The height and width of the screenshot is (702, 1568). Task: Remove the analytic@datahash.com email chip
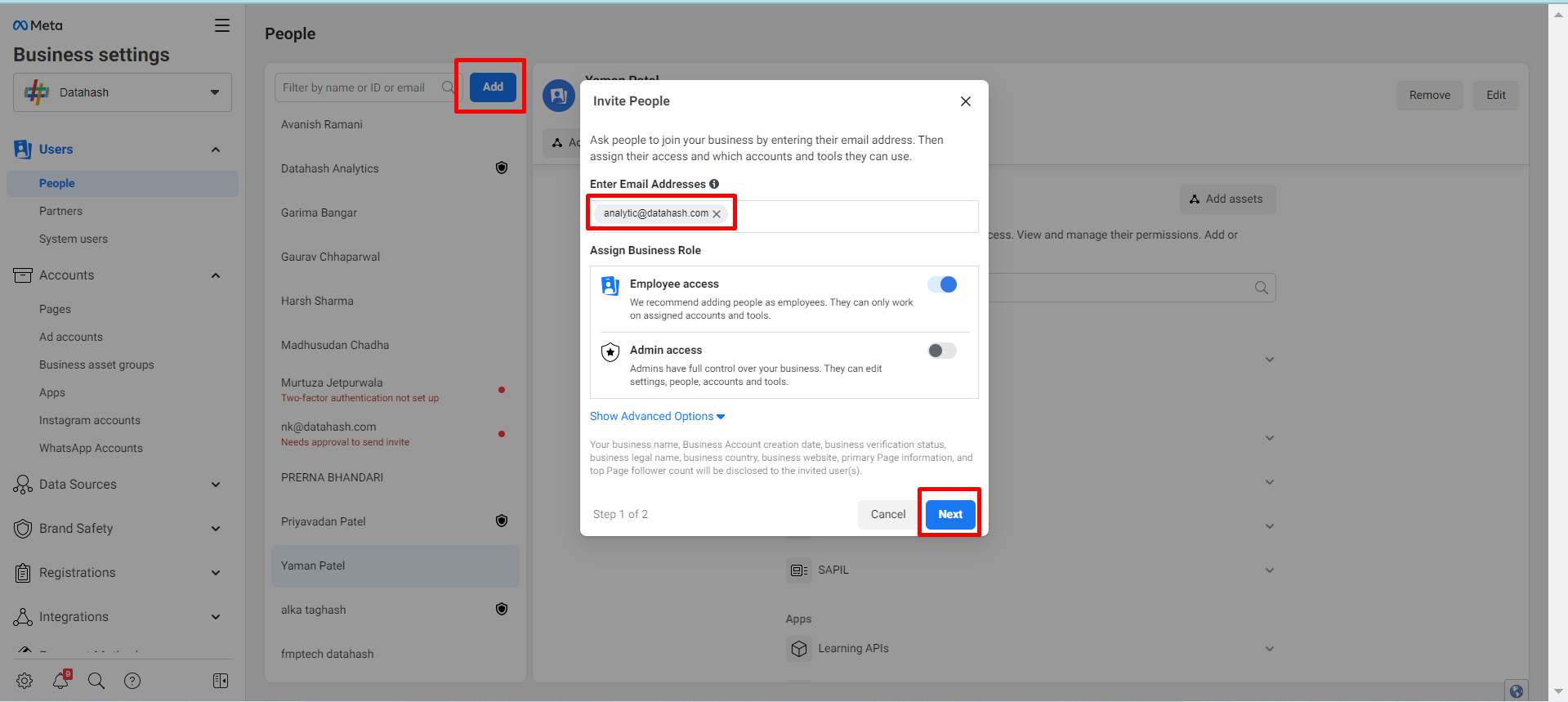point(717,214)
